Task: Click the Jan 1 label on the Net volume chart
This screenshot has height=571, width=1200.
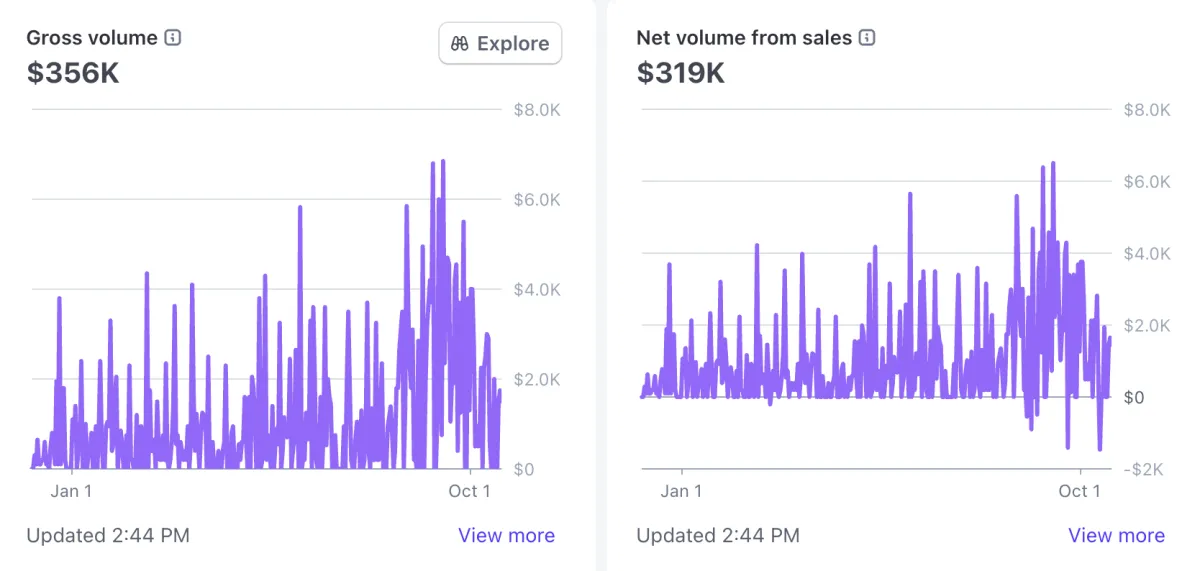Action: coord(681,490)
